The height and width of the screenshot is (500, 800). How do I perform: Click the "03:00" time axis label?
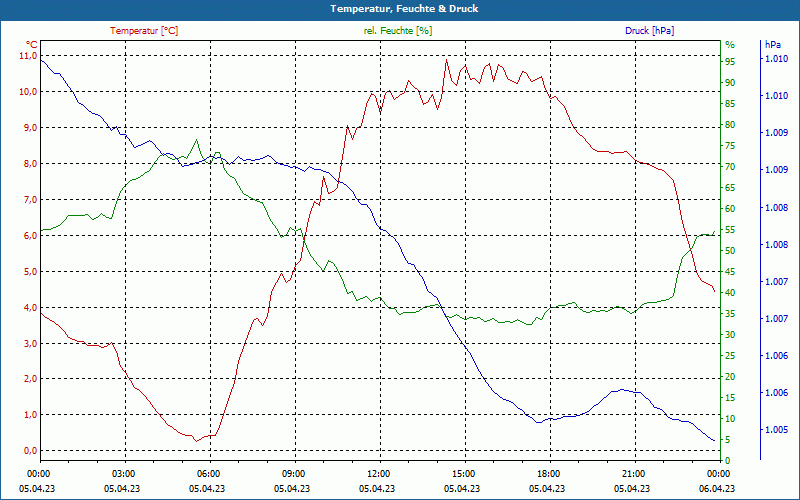click(122, 473)
